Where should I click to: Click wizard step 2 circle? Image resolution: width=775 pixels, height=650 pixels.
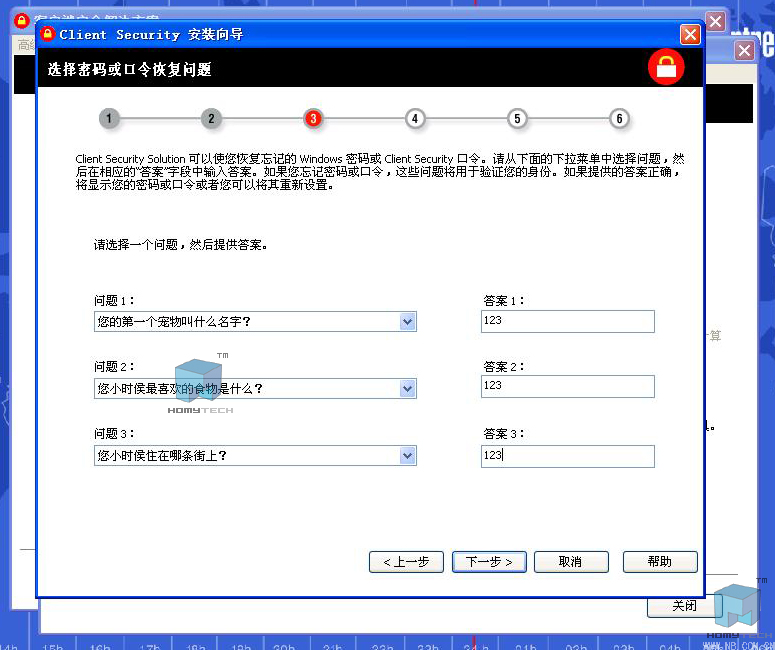click(210, 119)
